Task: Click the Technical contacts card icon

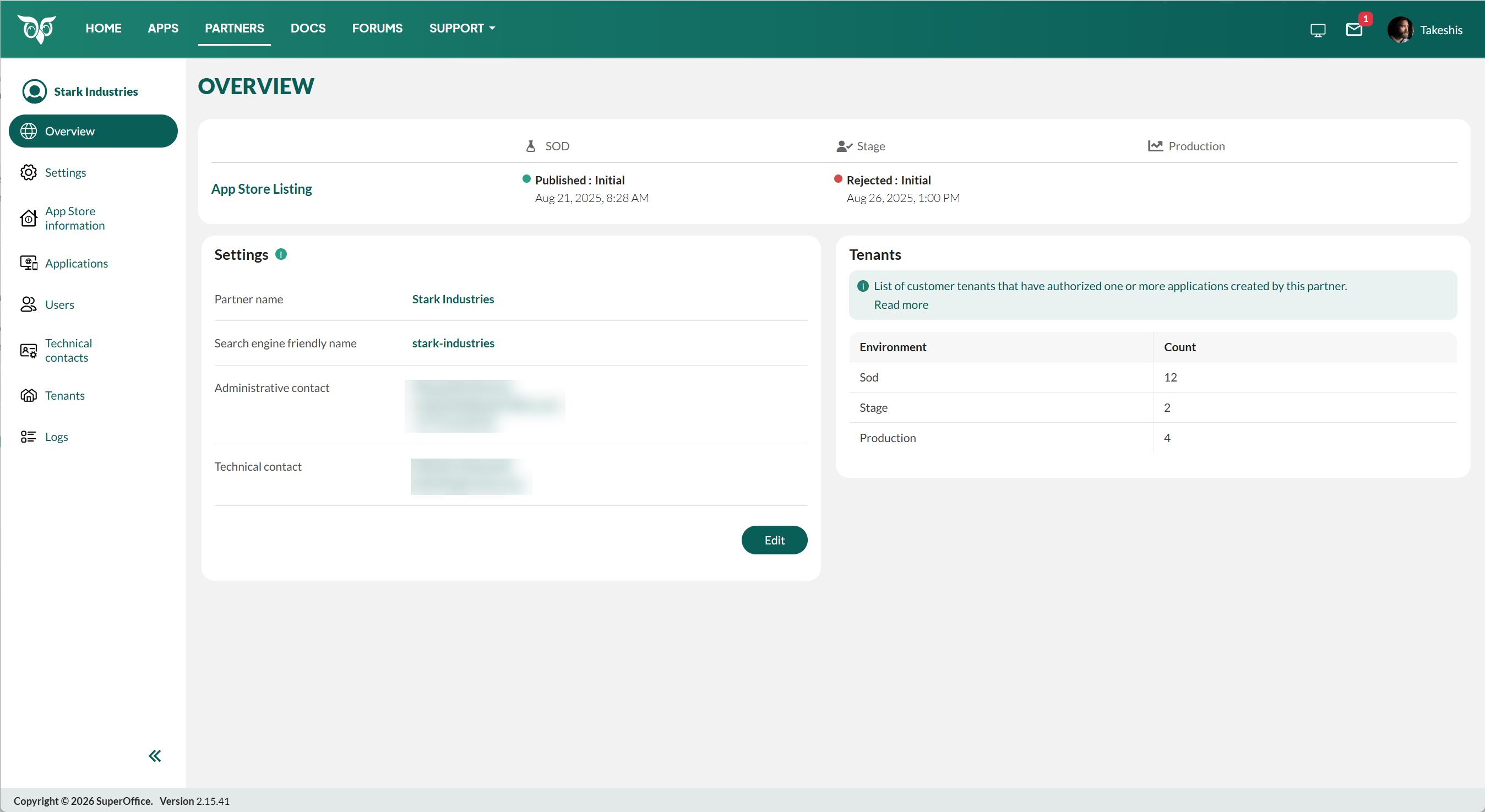Action: click(x=28, y=350)
